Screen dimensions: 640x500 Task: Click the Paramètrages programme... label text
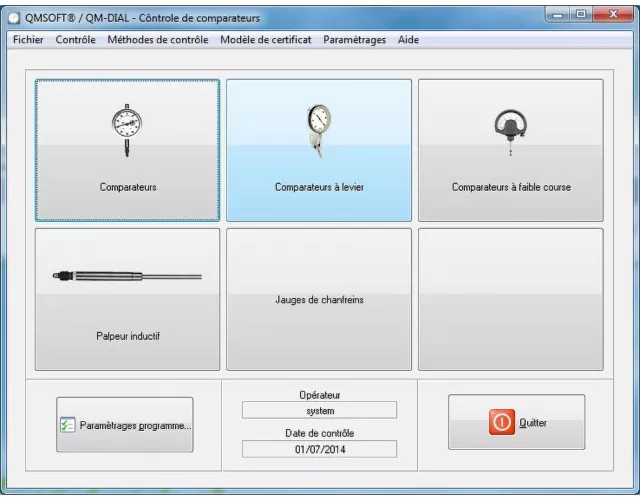pos(135,426)
